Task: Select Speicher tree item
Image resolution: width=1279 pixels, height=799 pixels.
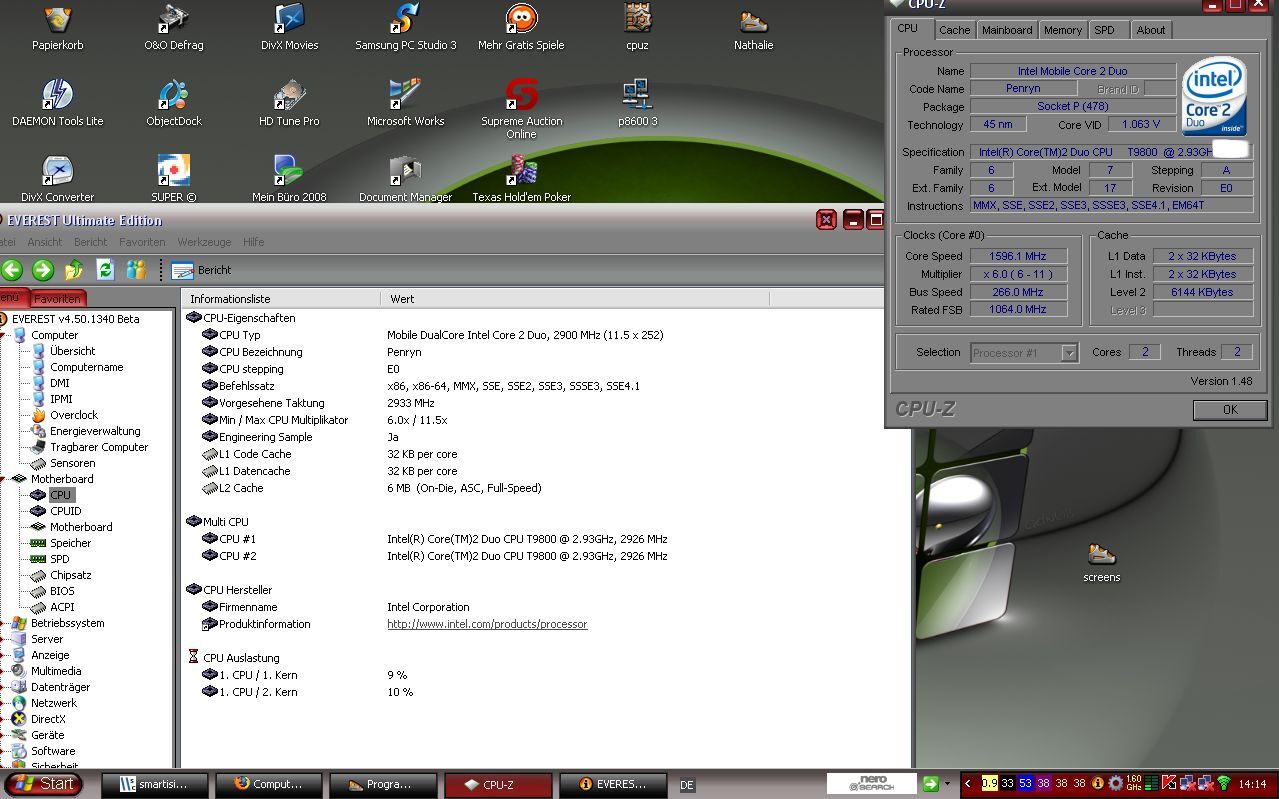Action: coord(70,543)
